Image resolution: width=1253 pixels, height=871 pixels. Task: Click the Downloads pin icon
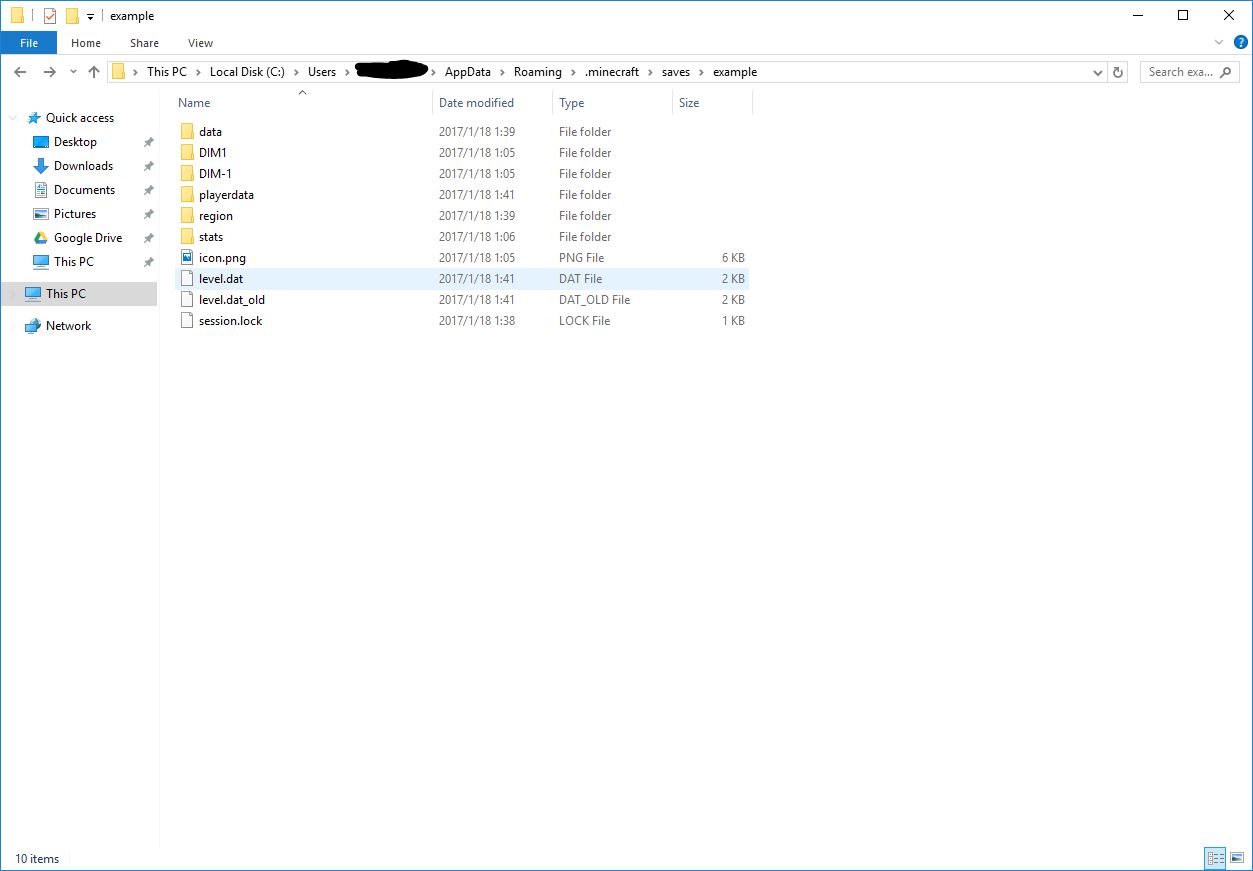coord(148,166)
